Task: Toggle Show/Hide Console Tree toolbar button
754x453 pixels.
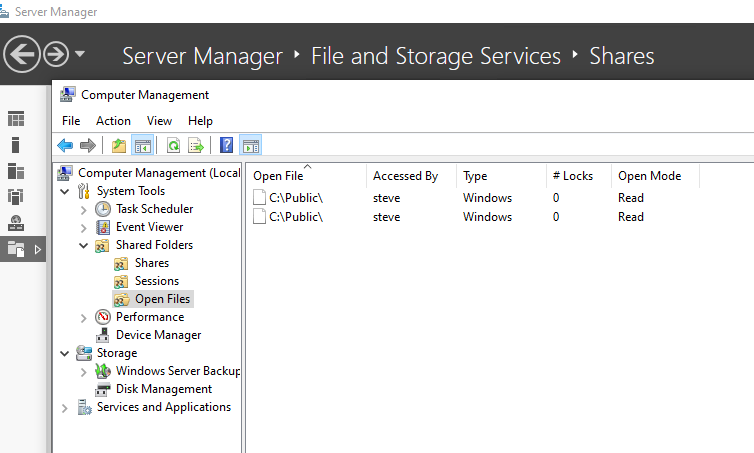Action: [143, 146]
